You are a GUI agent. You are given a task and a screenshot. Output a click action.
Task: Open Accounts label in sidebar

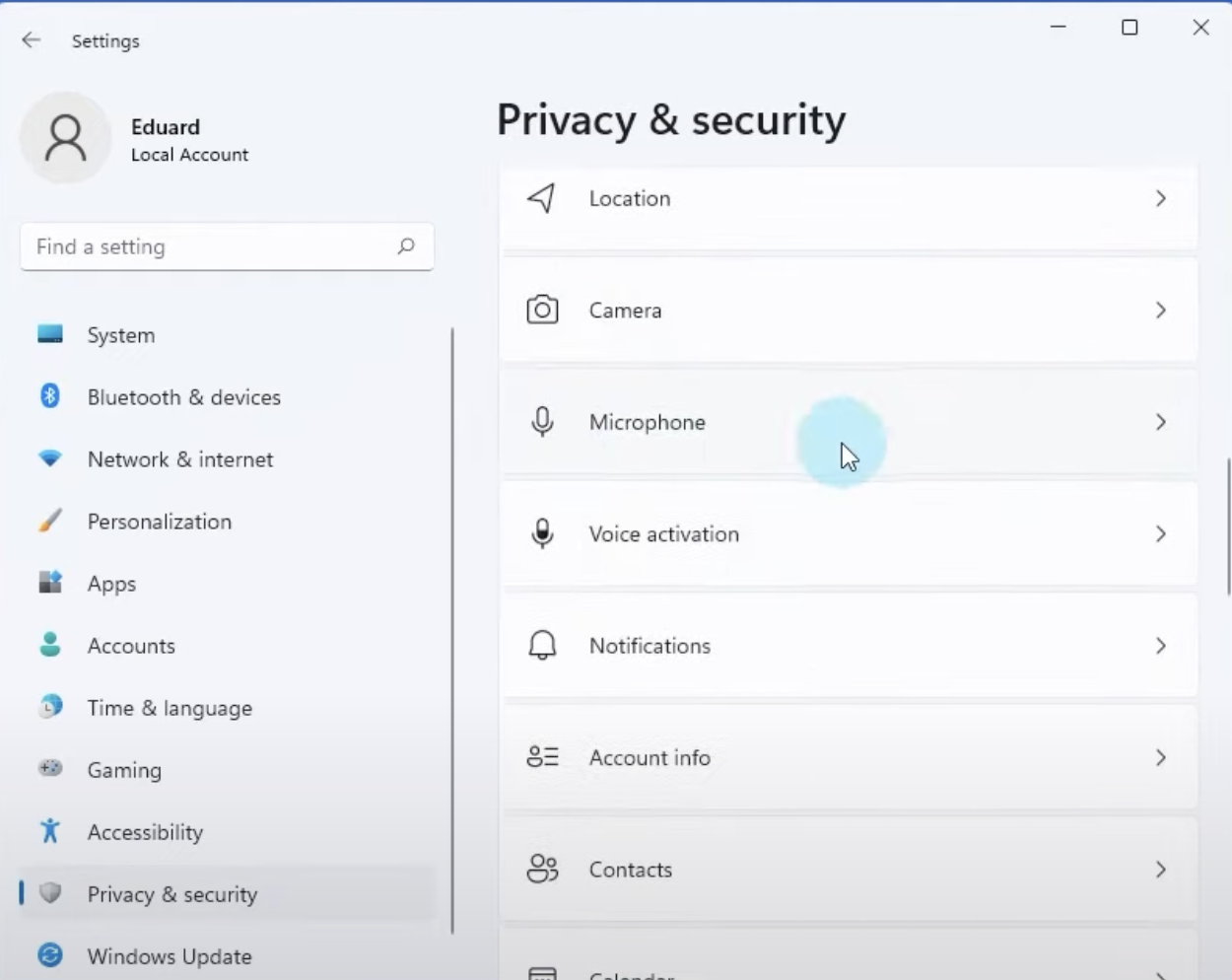pos(131,646)
